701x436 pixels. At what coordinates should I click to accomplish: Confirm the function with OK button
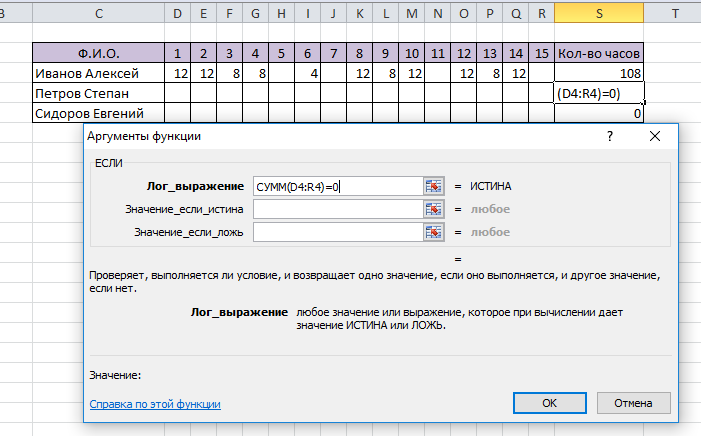(549, 403)
